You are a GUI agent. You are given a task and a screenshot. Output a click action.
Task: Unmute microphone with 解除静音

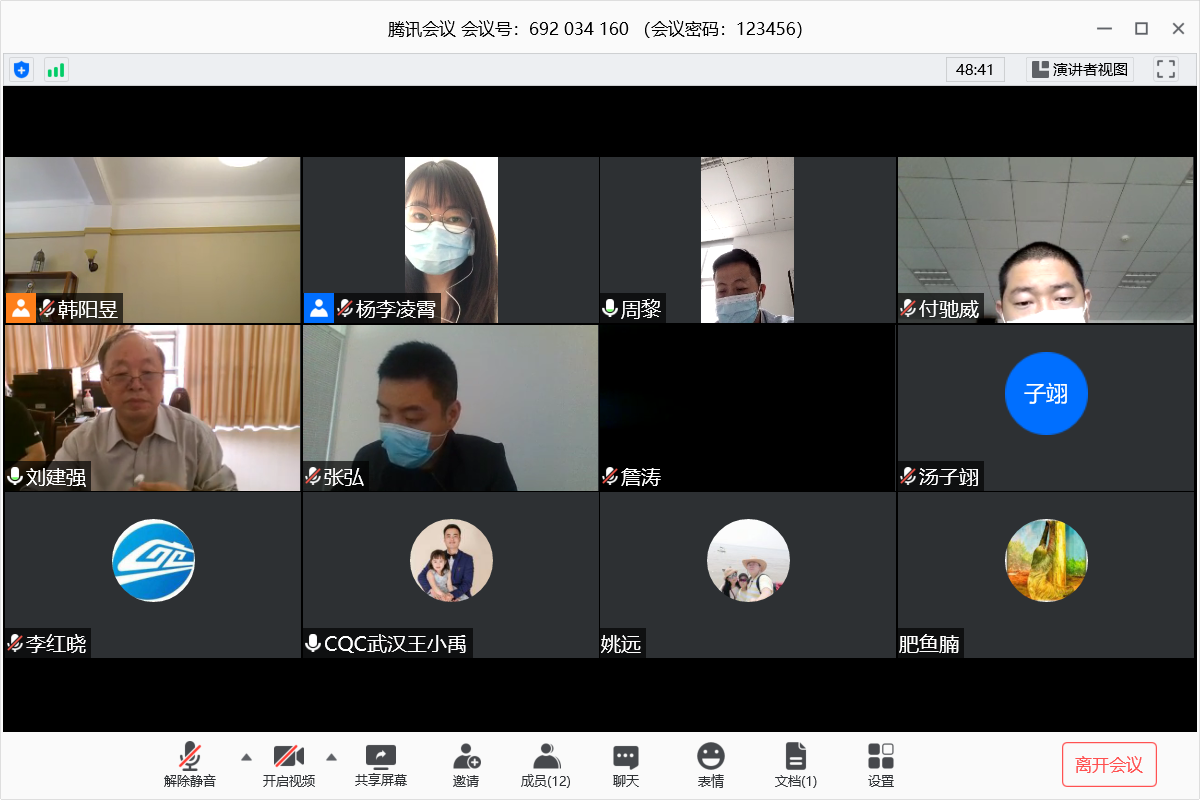[x=190, y=765]
